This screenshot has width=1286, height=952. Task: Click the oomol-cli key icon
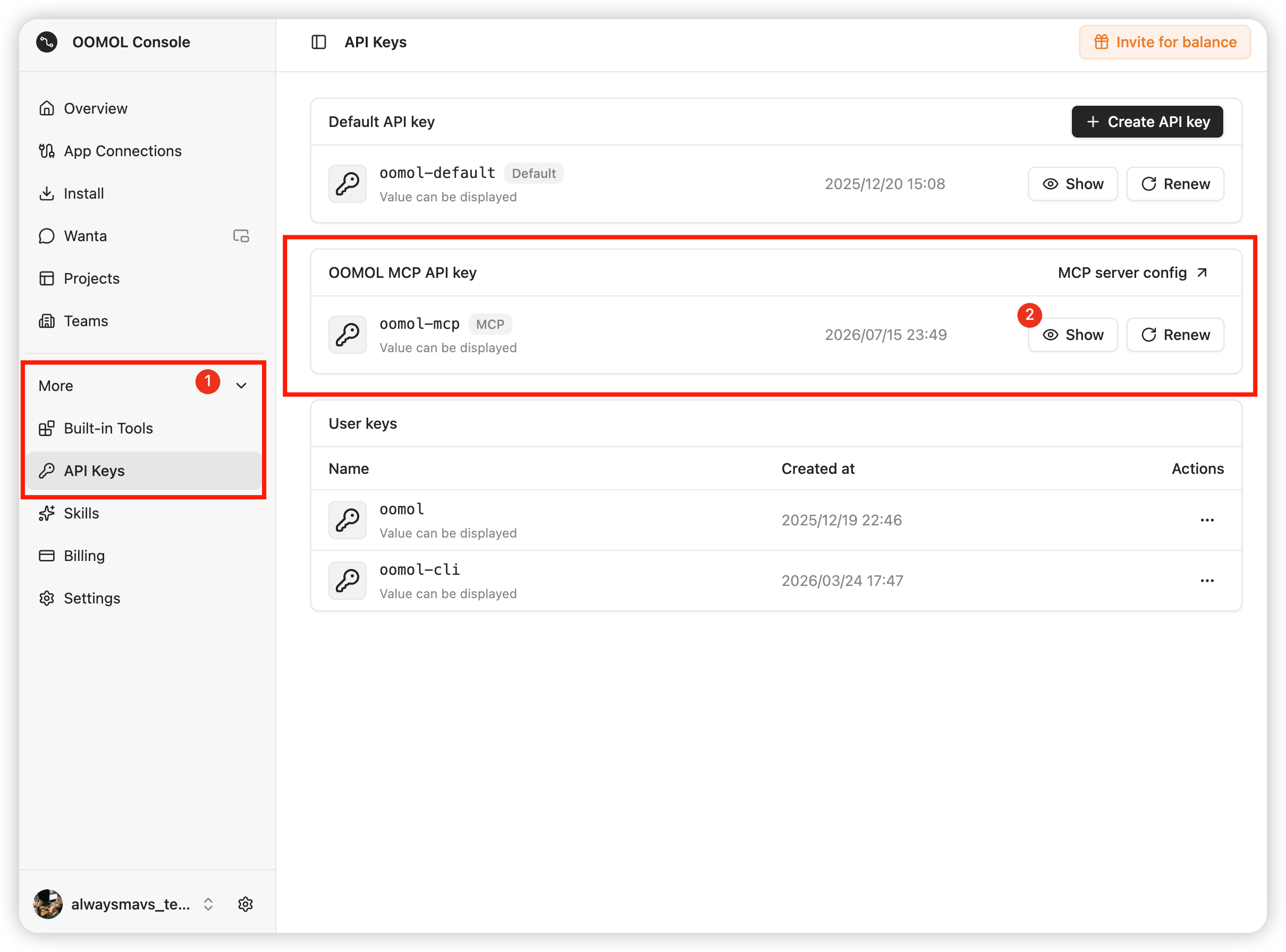pyautogui.click(x=348, y=582)
